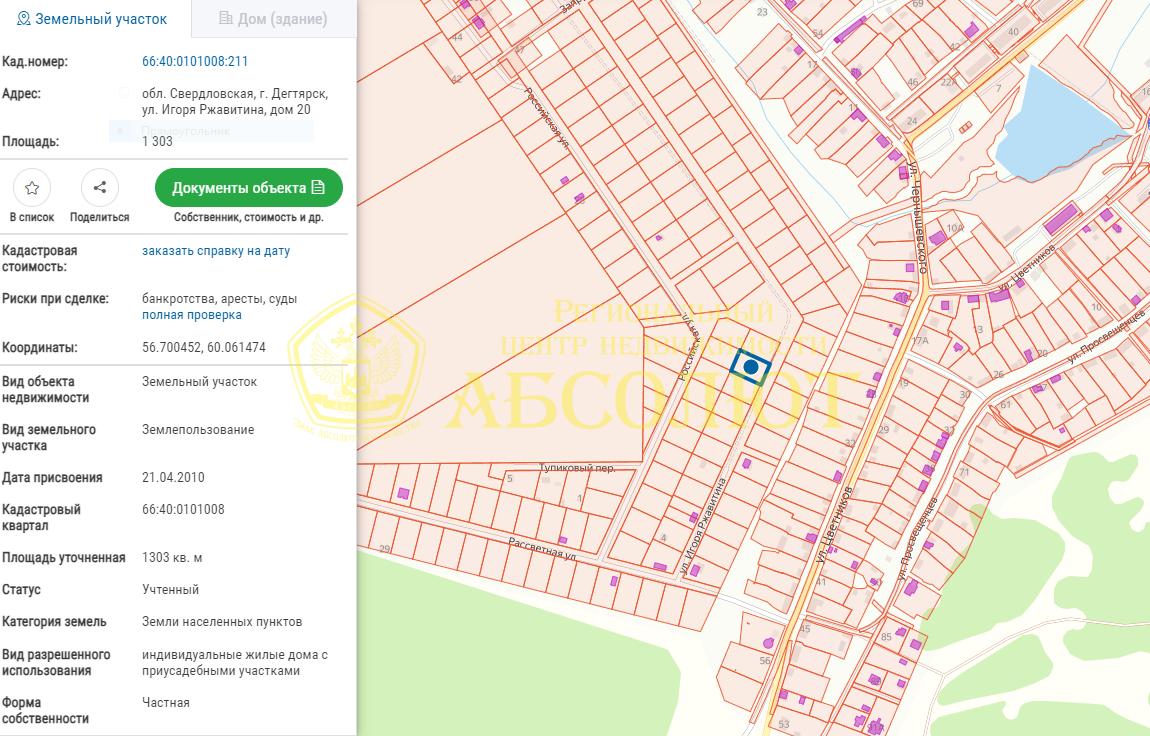Click ул. Цветников label near bottom road
Screen dimensions: 1150x736
[833, 524]
